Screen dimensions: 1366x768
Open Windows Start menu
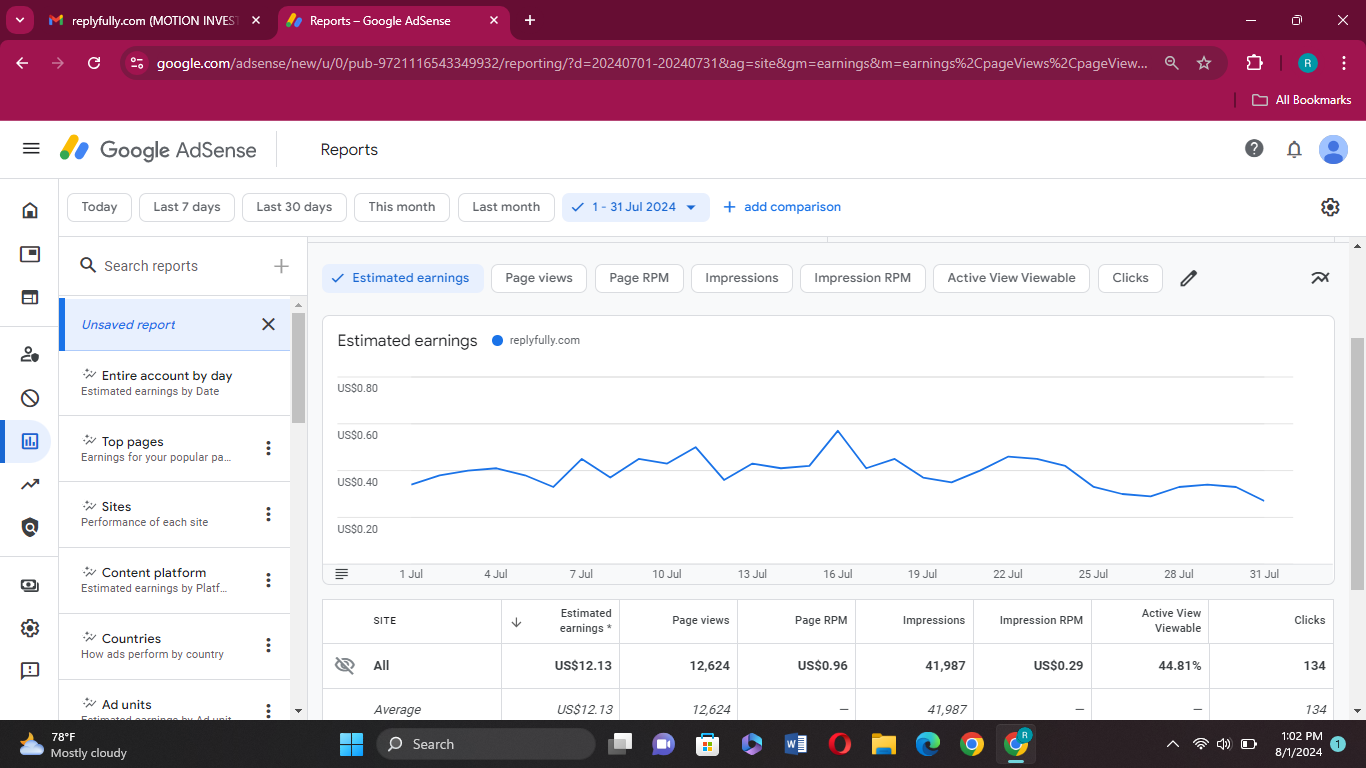coord(351,744)
